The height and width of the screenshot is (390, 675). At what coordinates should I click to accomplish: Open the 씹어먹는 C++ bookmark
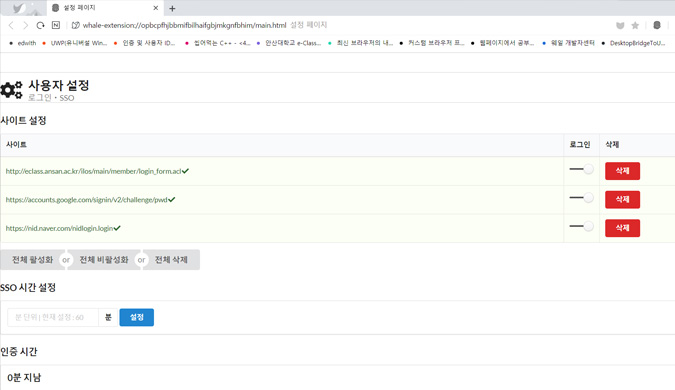tap(217, 43)
